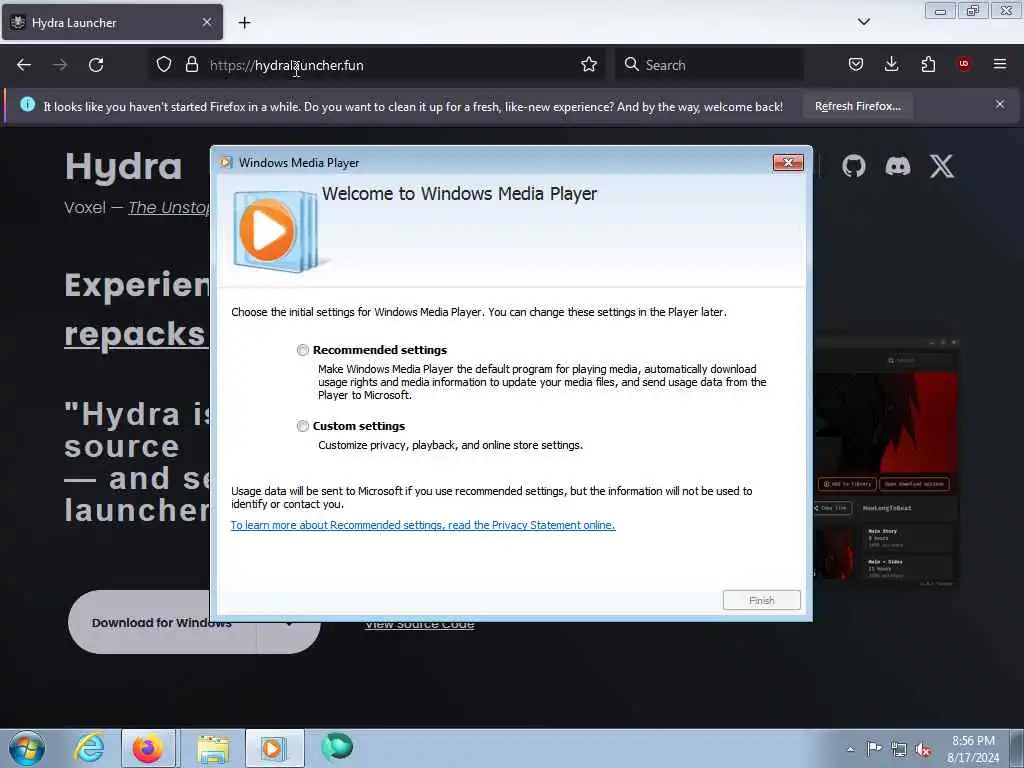This screenshot has width=1024, height=768.
Task: Click the repacks underlined text
Action: click(x=135, y=334)
